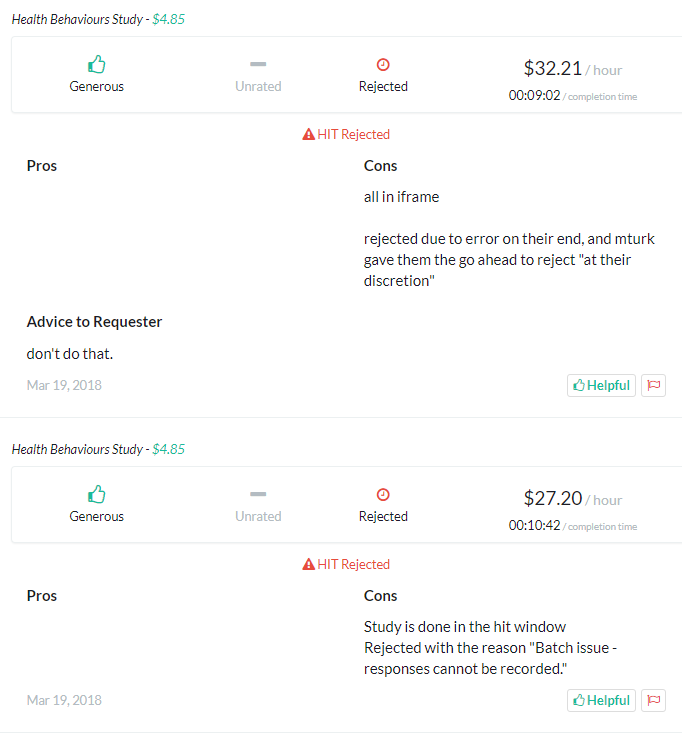Click the Generous thumbs-up icon in second review
The image size is (682, 737).
click(96, 494)
